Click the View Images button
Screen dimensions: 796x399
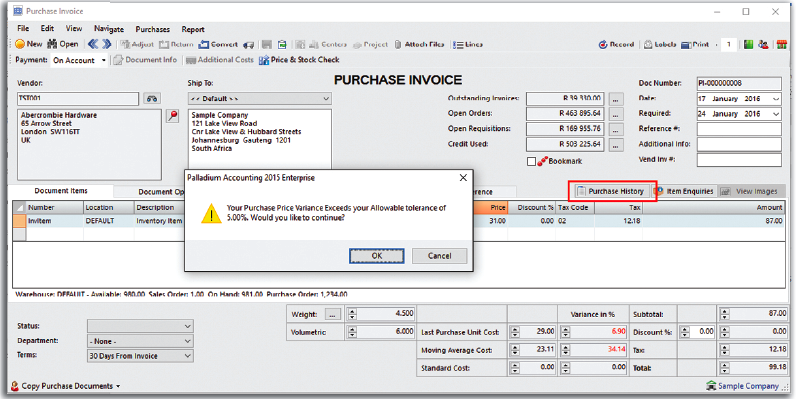[749, 191]
